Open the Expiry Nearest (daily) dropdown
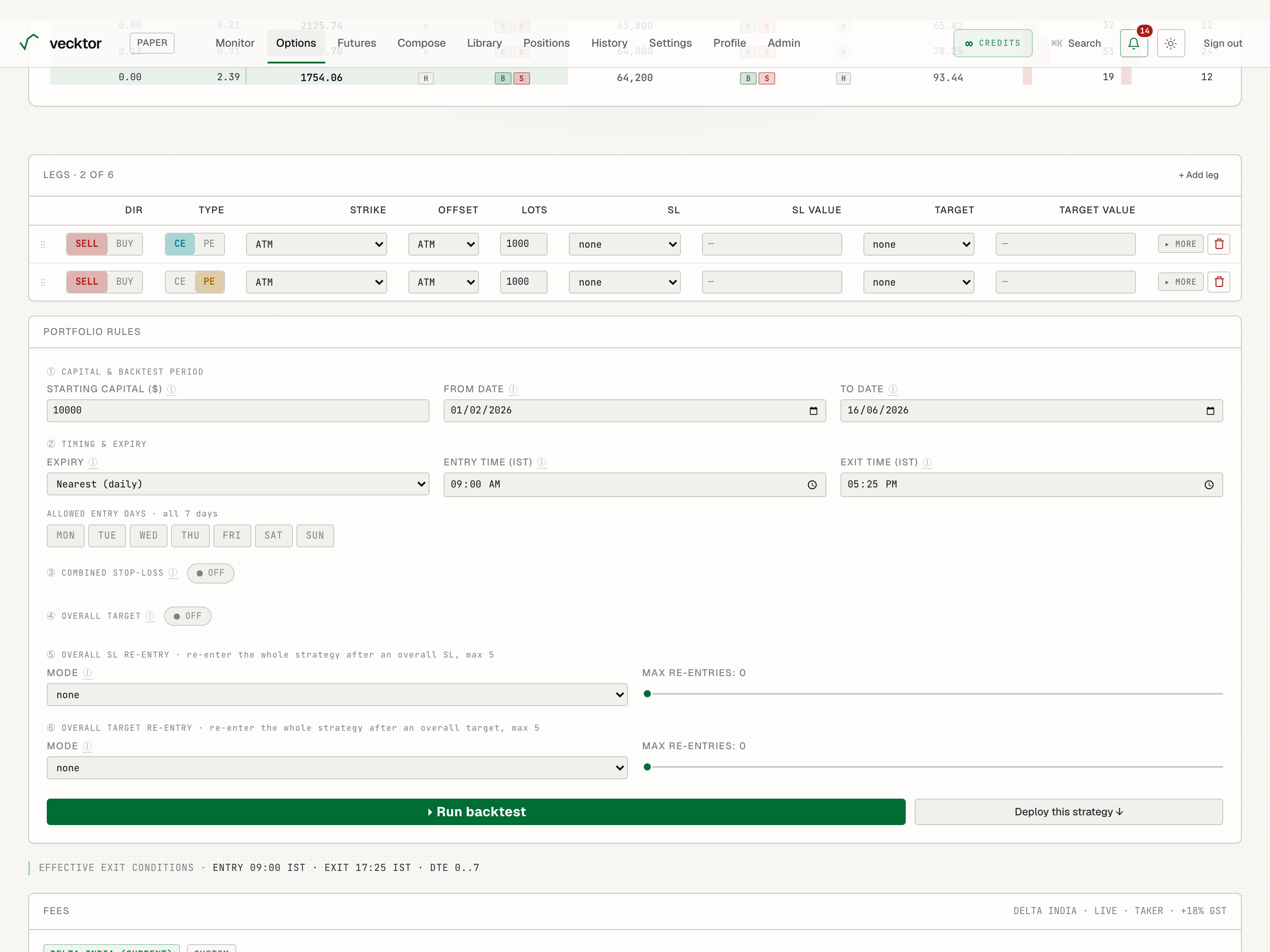The image size is (1270, 952). (238, 484)
